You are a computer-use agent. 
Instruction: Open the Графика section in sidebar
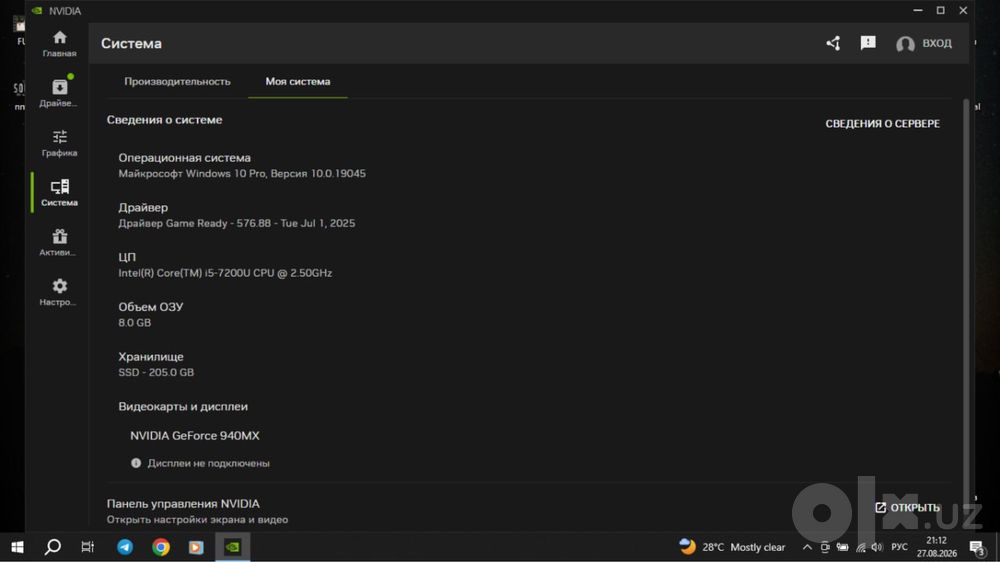click(59, 143)
